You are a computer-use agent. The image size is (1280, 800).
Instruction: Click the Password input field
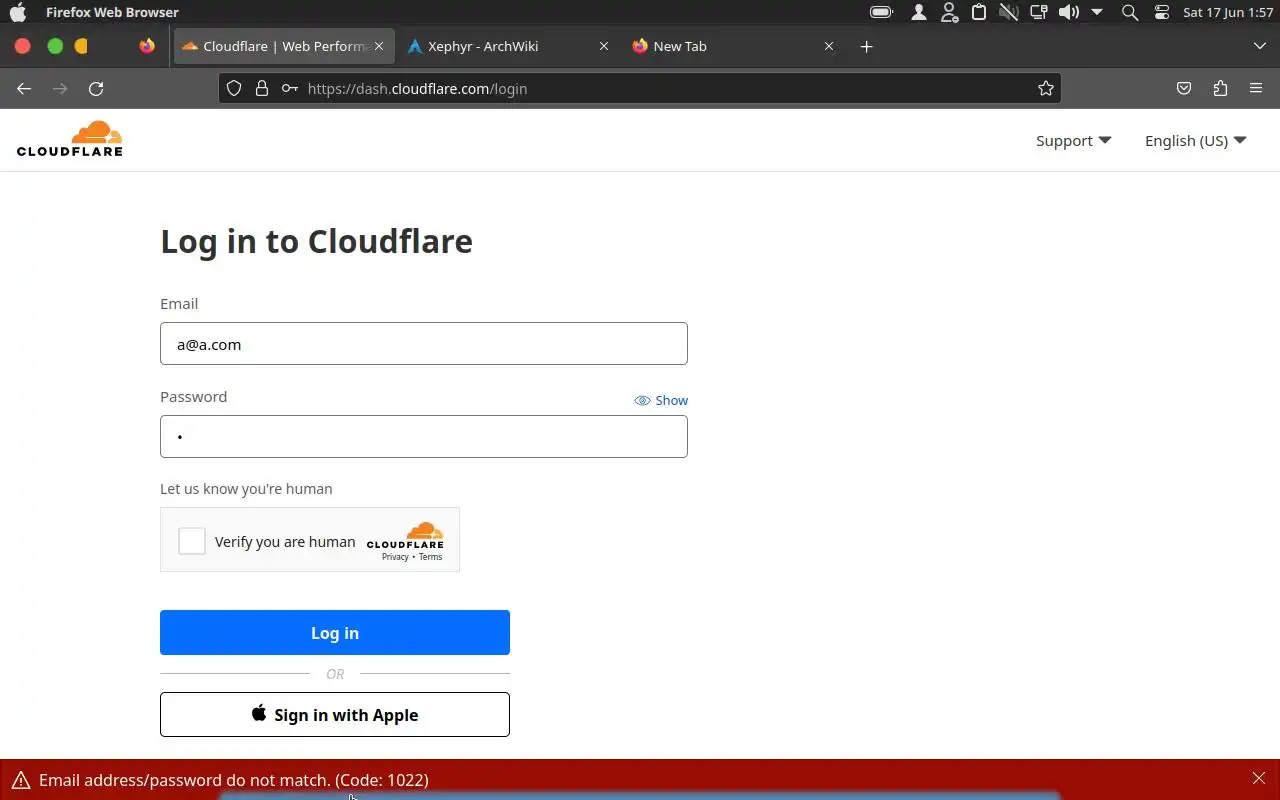[x=424, y=436]
